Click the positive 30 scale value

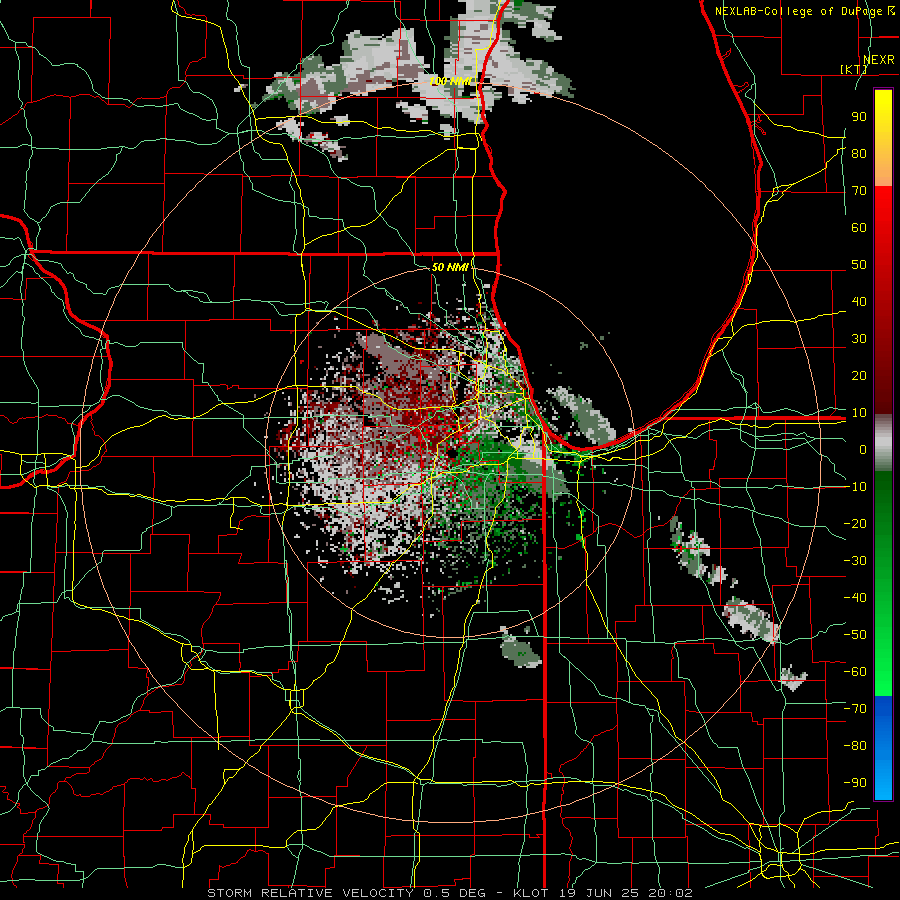click(859, 339)
